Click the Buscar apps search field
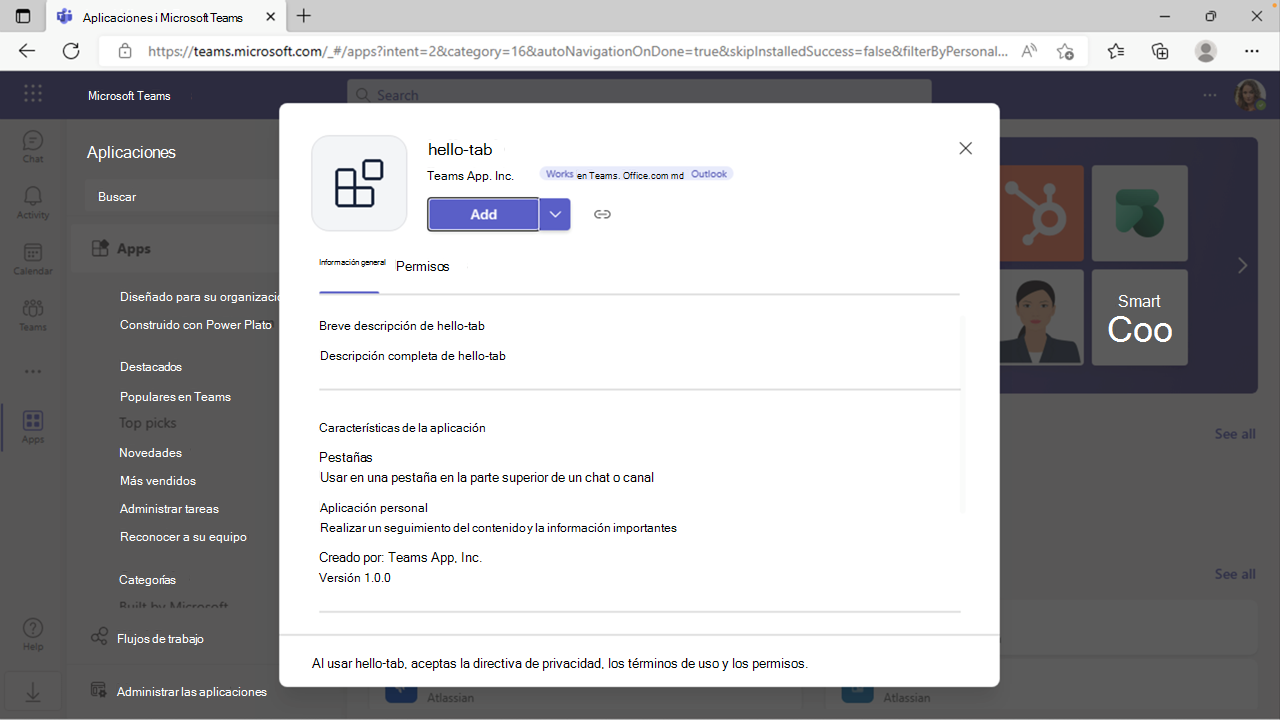This screenshot has width=1280, height=720. pos(182,197)
